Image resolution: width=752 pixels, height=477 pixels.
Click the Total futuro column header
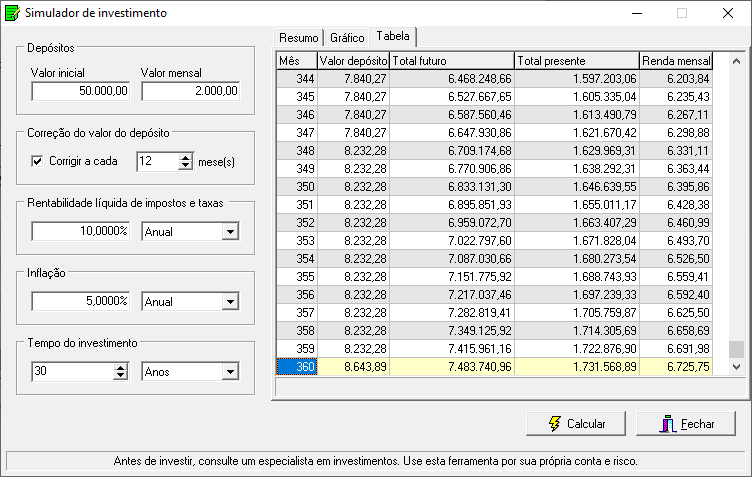tap(452, 61)
